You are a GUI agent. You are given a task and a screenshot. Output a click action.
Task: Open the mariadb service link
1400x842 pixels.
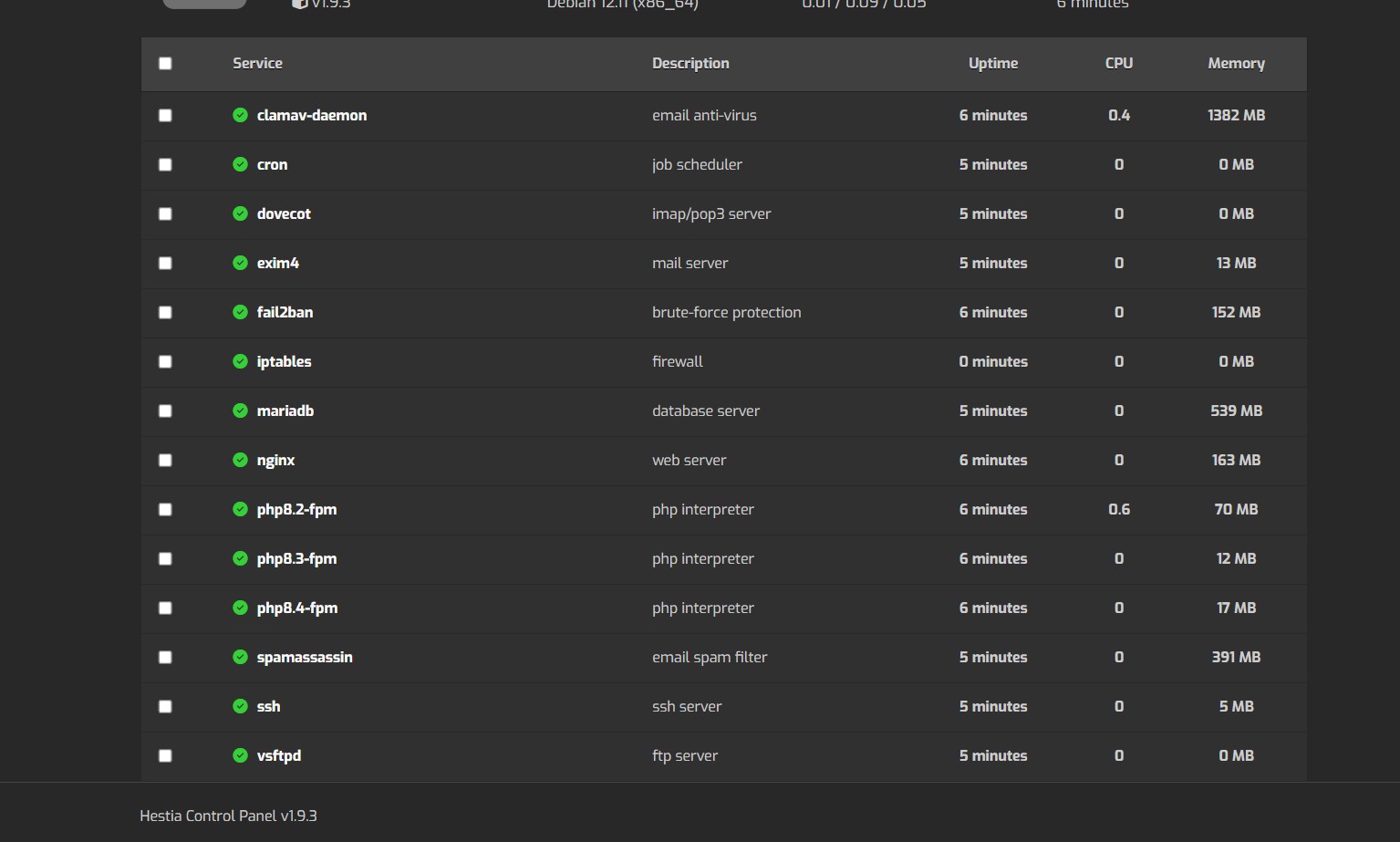click(x=285, y=411)
